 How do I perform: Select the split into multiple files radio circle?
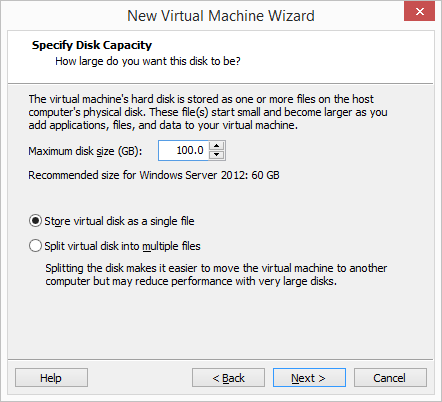pos(35,246)
